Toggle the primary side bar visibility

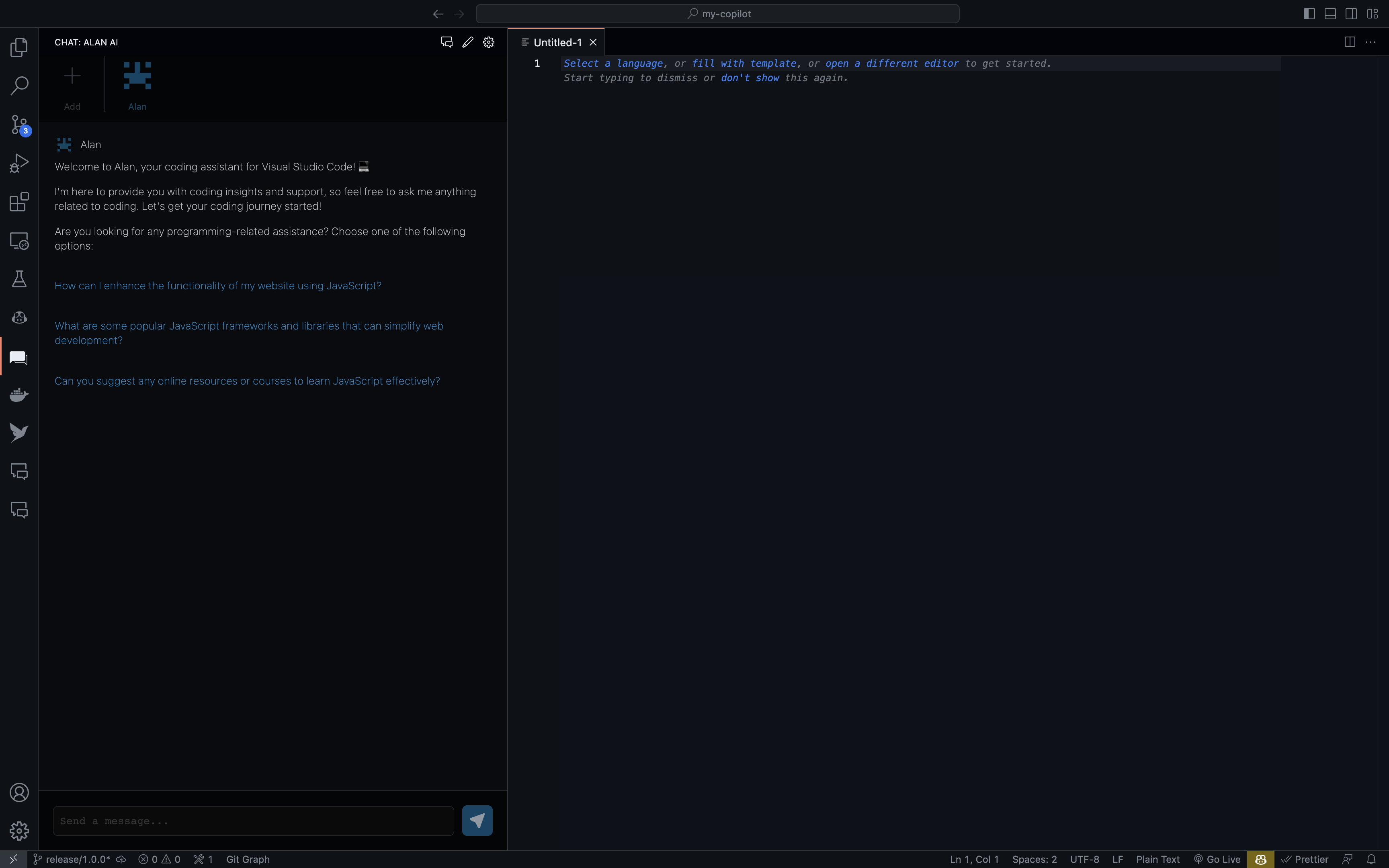pos(1309,14)
